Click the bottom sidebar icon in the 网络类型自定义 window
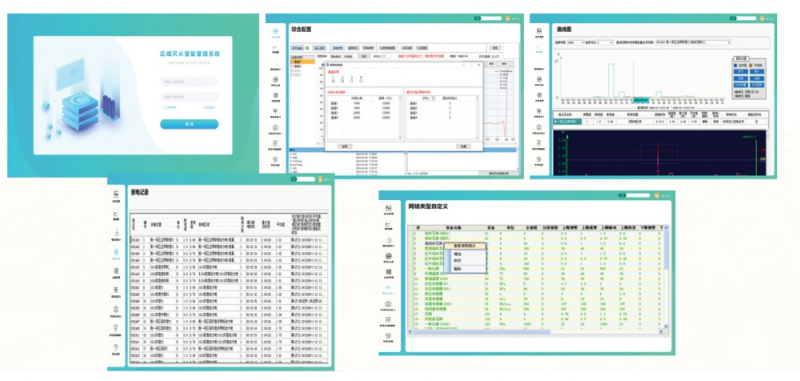Viewport: 800px width, 381px height. coord(389,337)
